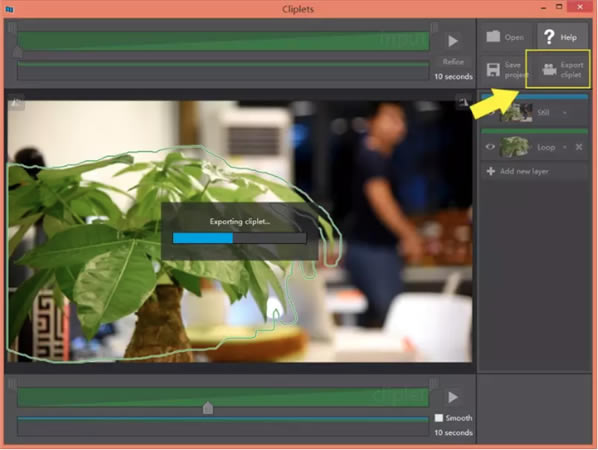Select the Loop layer thumbnail
Screen dimensions: 598x450
(514, 147)
